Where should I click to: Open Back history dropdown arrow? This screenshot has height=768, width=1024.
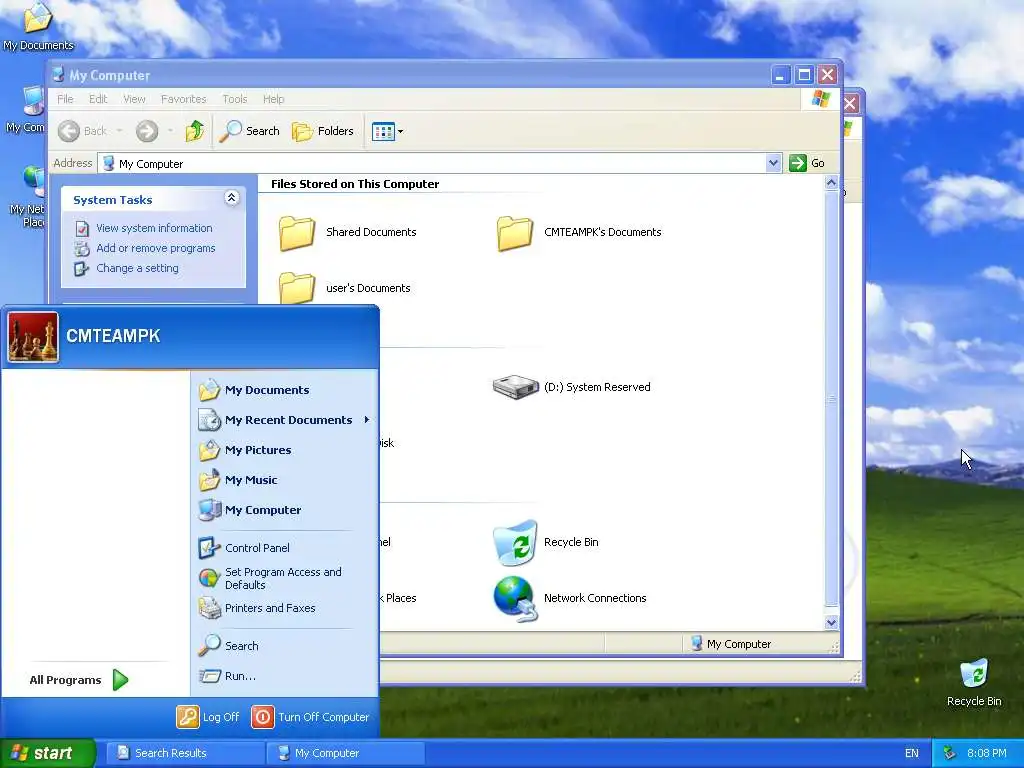coord(120,131)
